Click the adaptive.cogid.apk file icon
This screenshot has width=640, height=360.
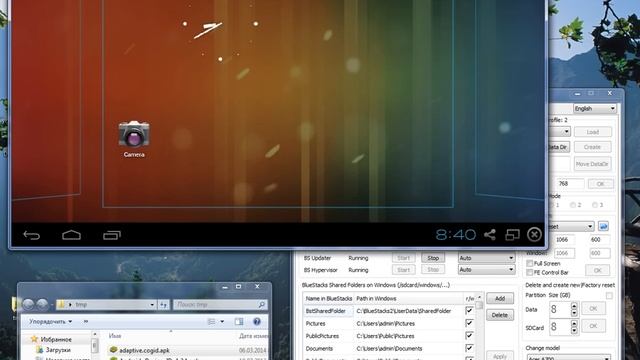(x=113, y=350)
